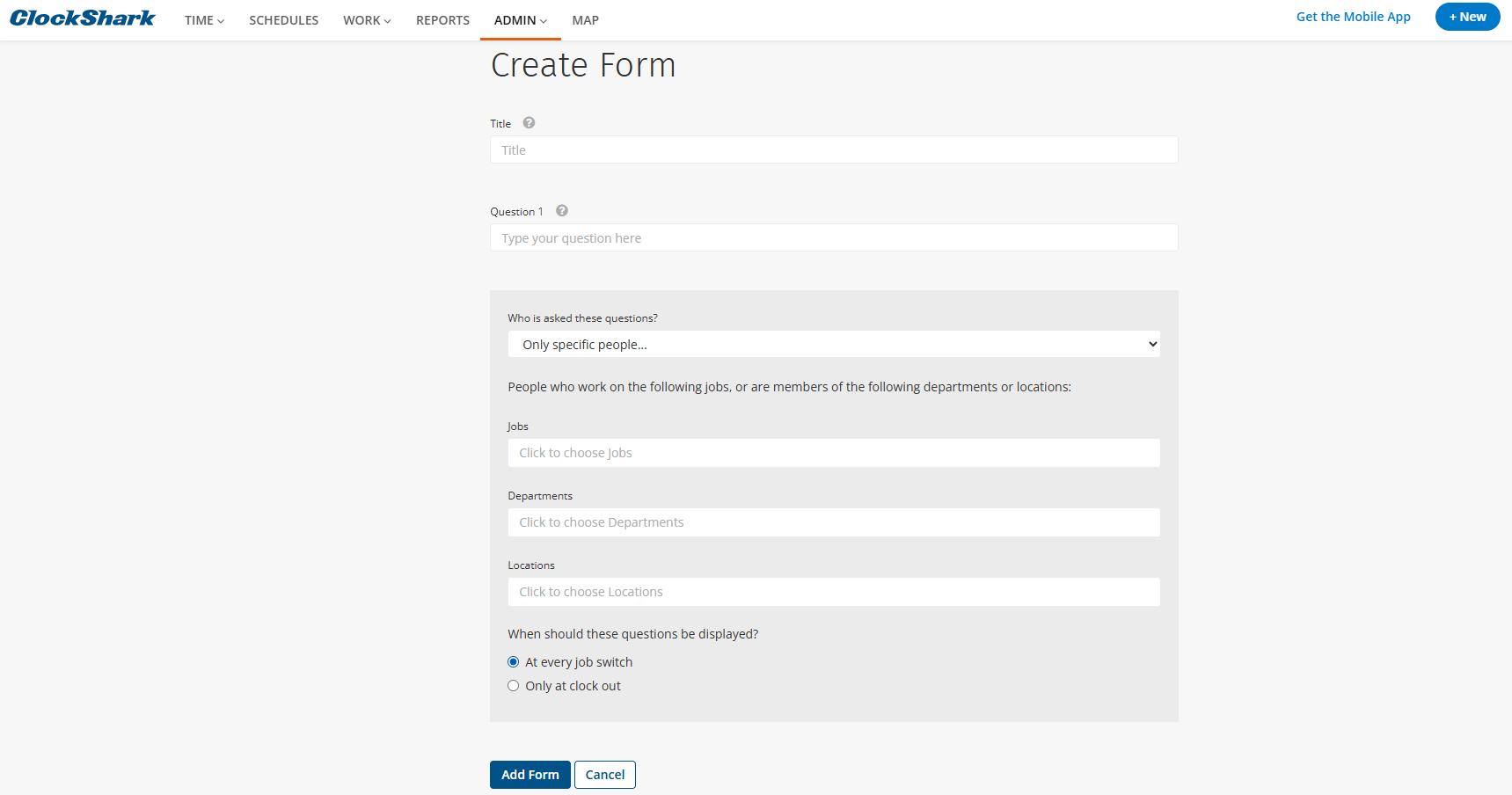Screen dimensions: 1512x795
Task: Click the + New button
Action: pyautogui.click(x=1467, y=17)
